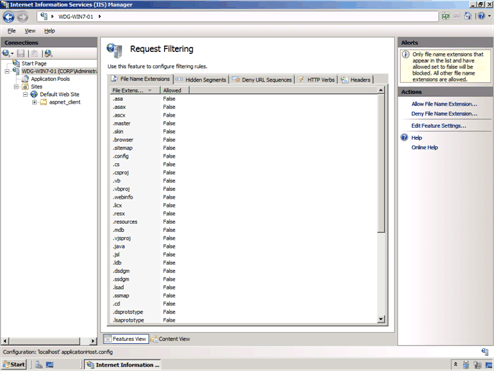Image resolution: width=495 pixels, height=372 pixels.
Task: Open the Application Pools node
Action: point(50,79)
